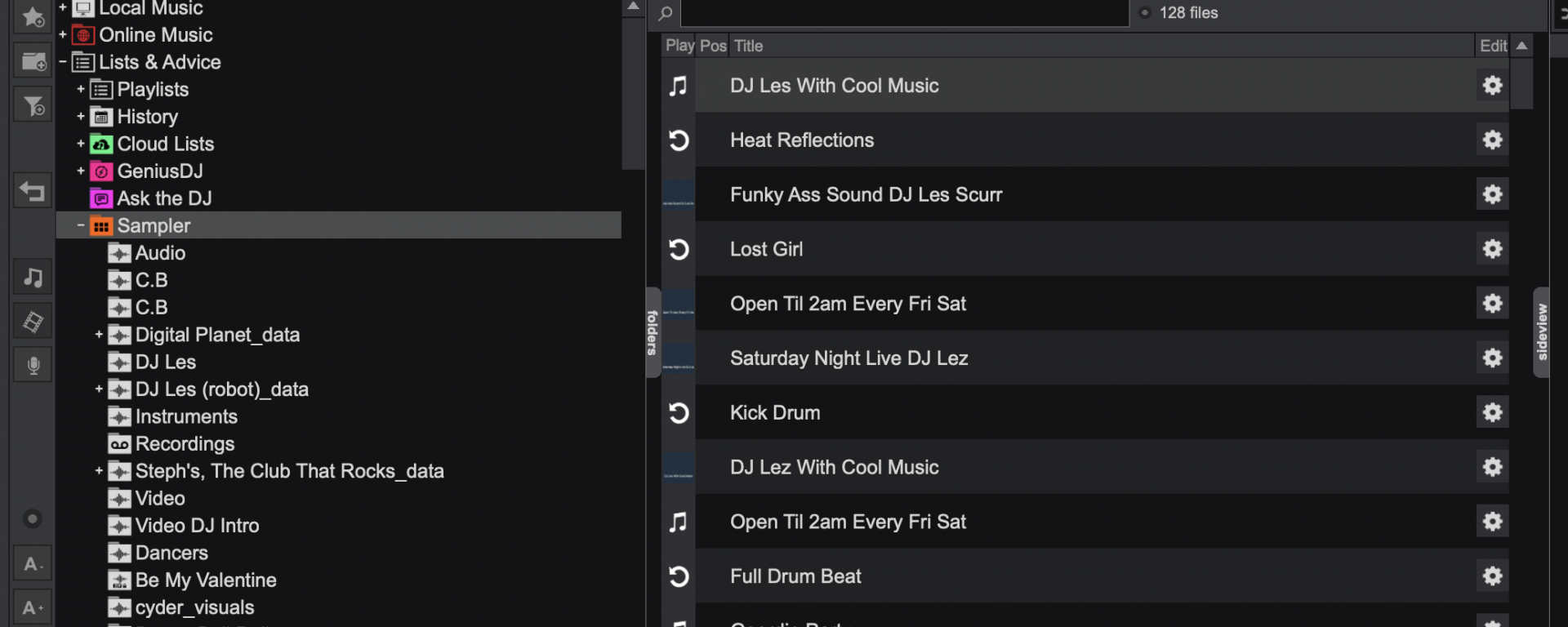
Task: Expand the Local Music node
Action: (63, 8)
